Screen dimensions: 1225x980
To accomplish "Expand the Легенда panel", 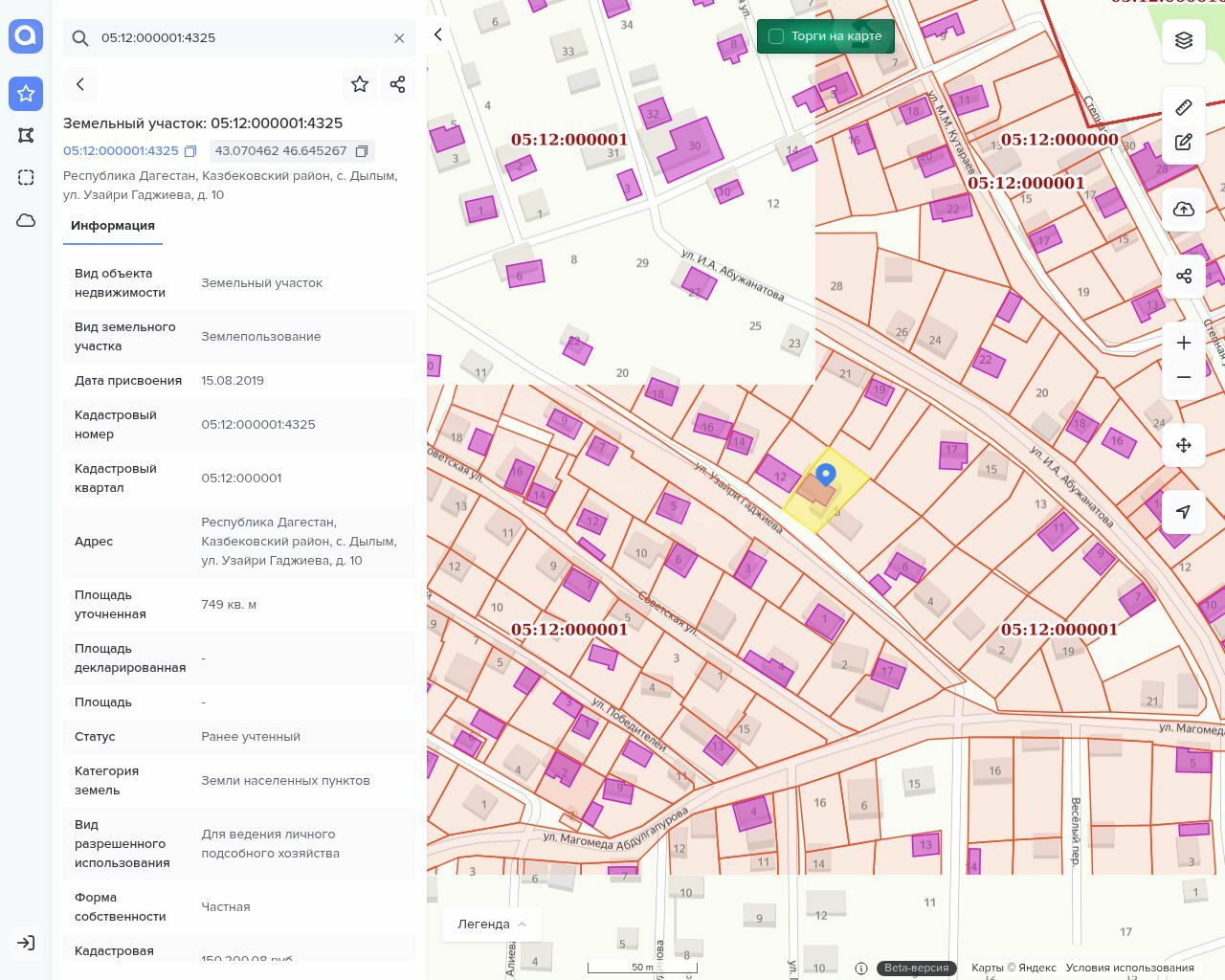I will tap(491, 924).
